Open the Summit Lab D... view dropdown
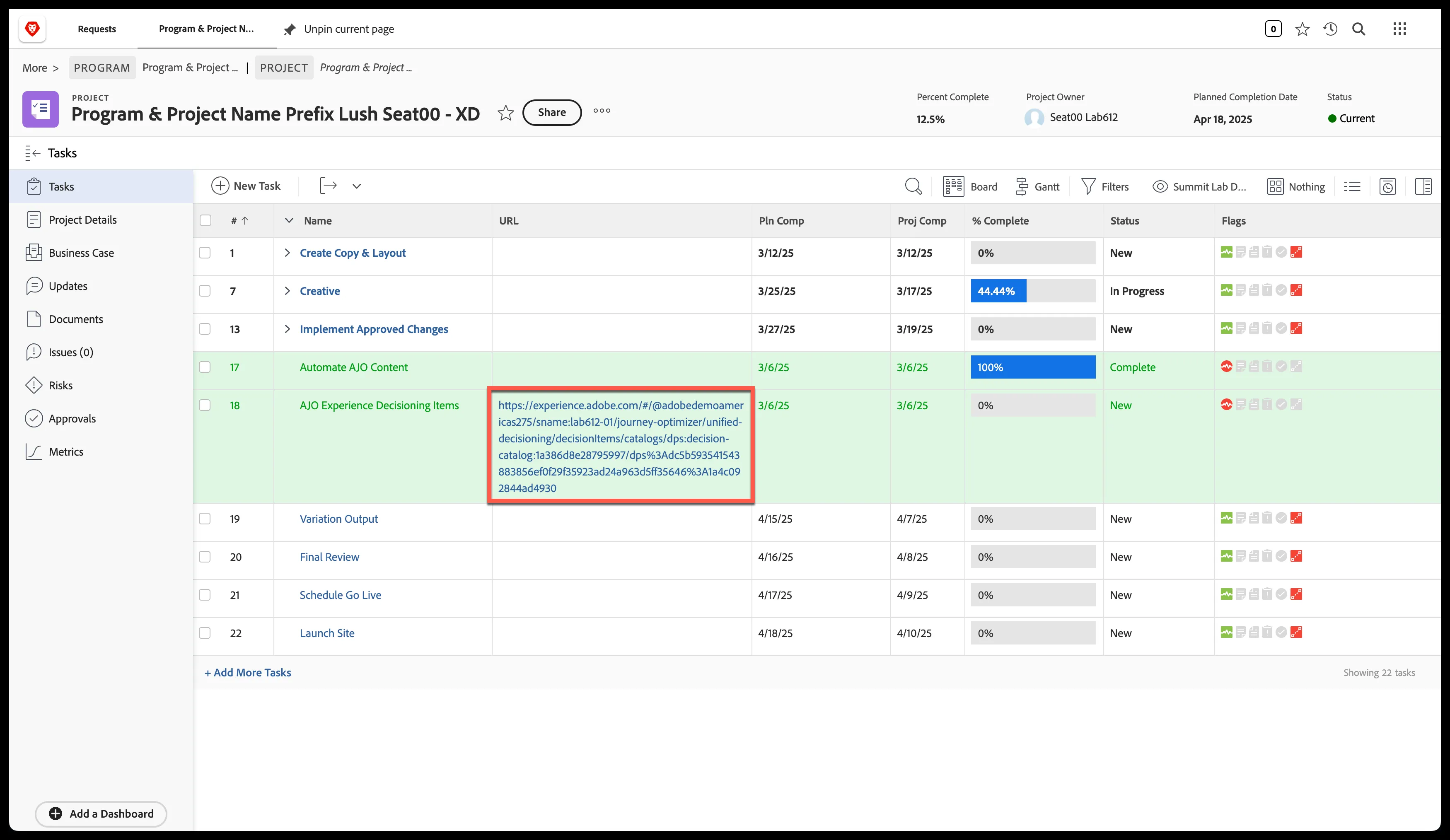The width and height of the screenshot is (1450, 840). (x=1199, y=186)
